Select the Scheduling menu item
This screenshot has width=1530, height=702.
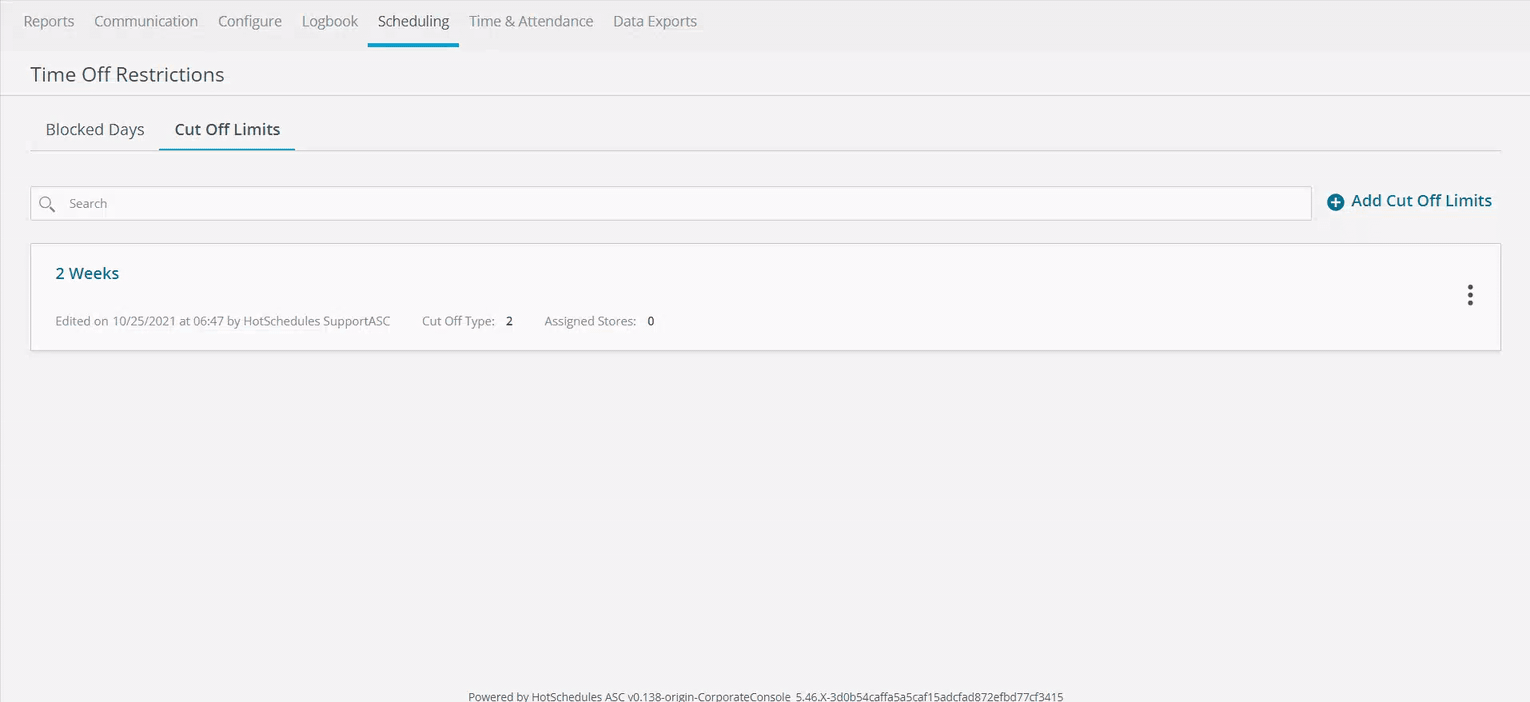[x=413, y=21]
